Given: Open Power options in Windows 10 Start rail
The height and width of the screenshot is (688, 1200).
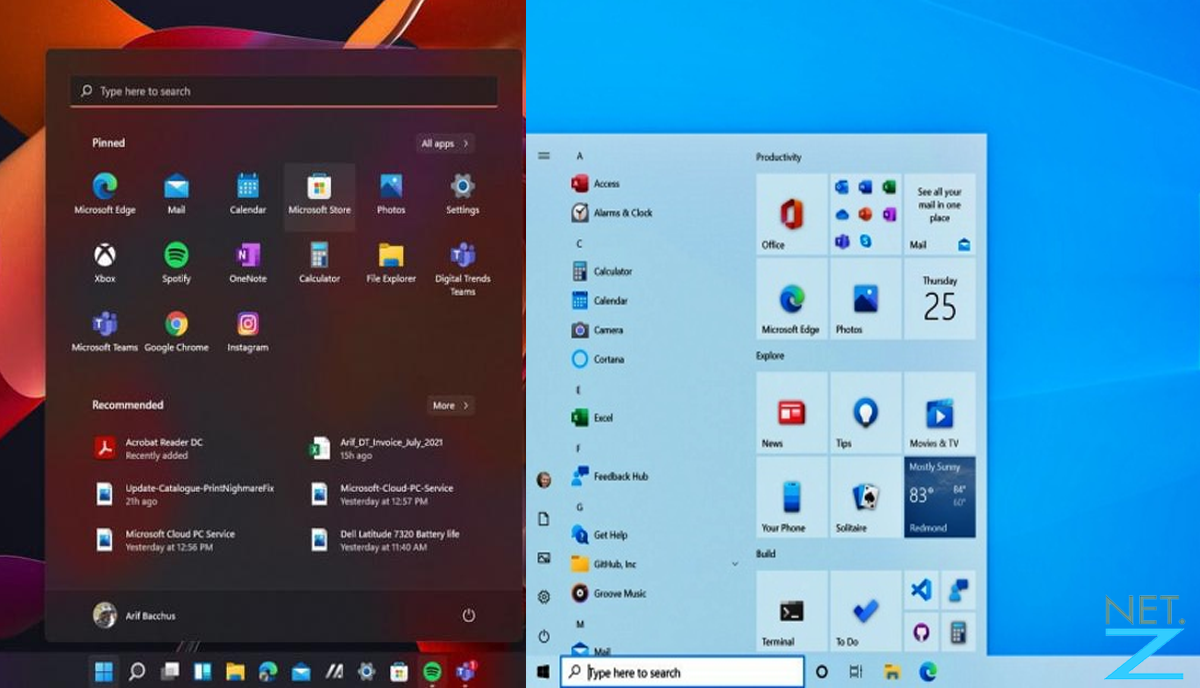Looking at the screenshot, I should coord(544,636).
